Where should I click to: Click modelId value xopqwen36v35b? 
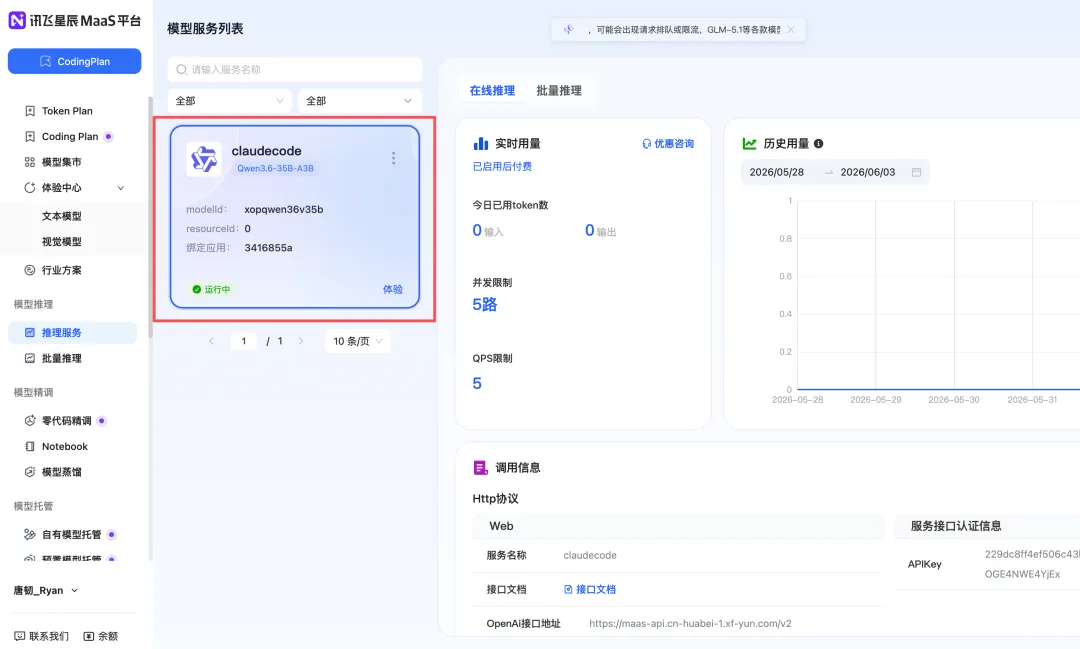coord(284,209)
